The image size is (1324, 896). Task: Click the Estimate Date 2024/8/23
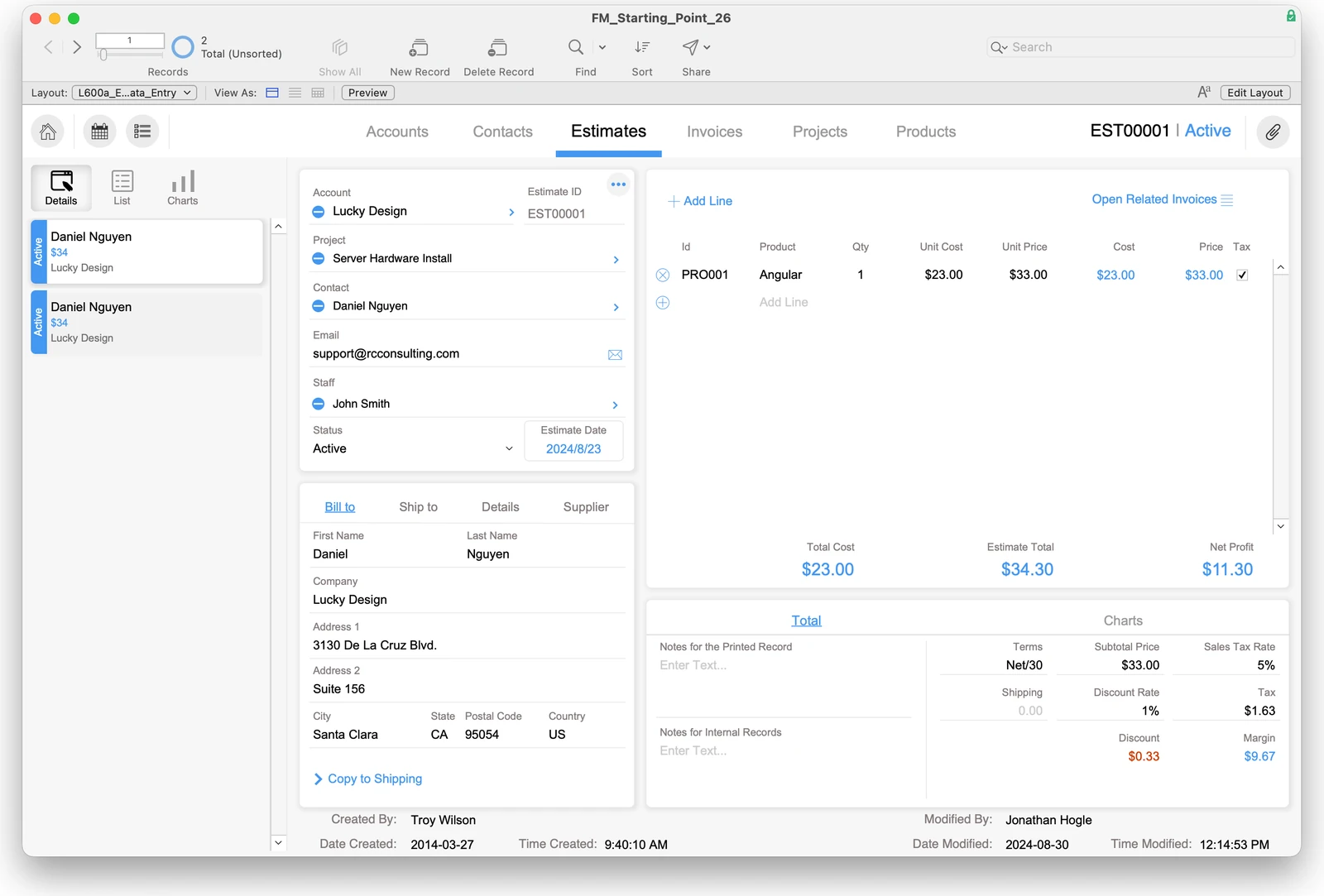[x=573, y=449]
